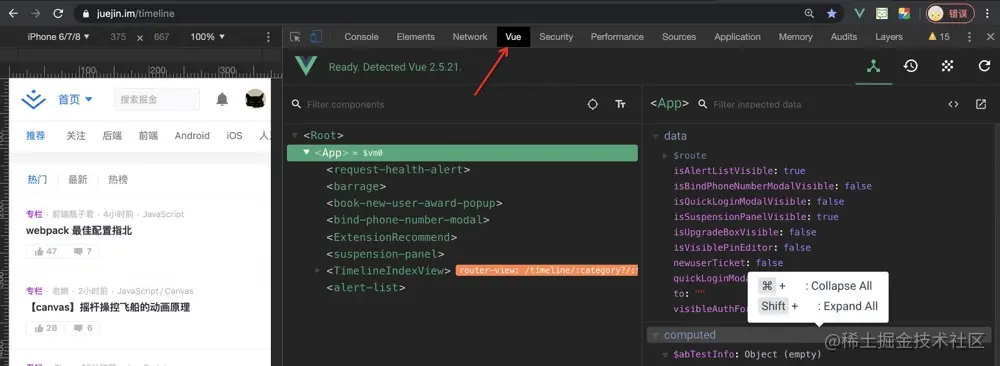
Task: Open the iPhone 6/7/8 device dropdown
Action: pyautogui.click(x=59, y=37)
